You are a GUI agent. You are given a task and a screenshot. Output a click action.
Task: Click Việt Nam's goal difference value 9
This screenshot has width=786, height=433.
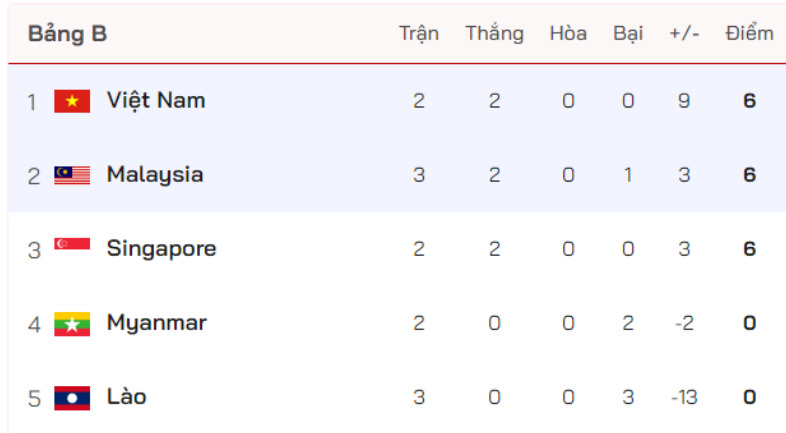coord(684,101)
